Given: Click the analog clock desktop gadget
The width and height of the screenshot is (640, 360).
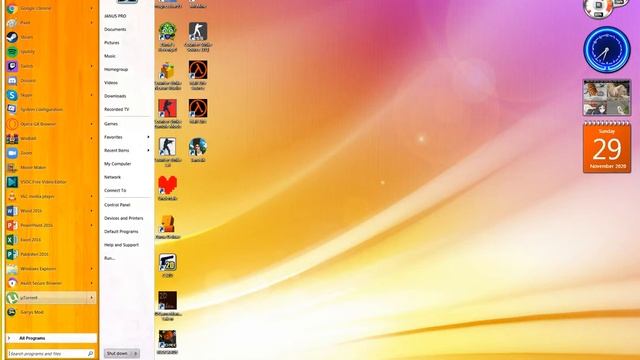Looking at the screenshot, I should (607, 50).
